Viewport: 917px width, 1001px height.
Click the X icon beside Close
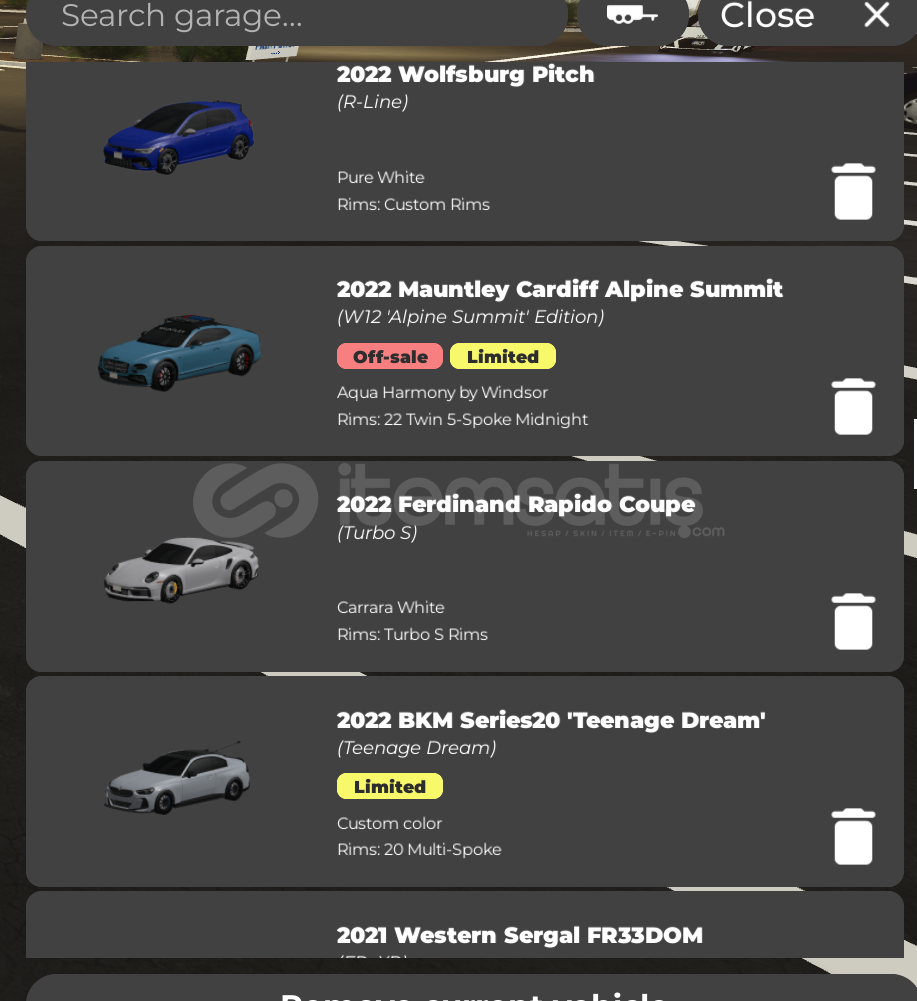click(x=877, y=15)
